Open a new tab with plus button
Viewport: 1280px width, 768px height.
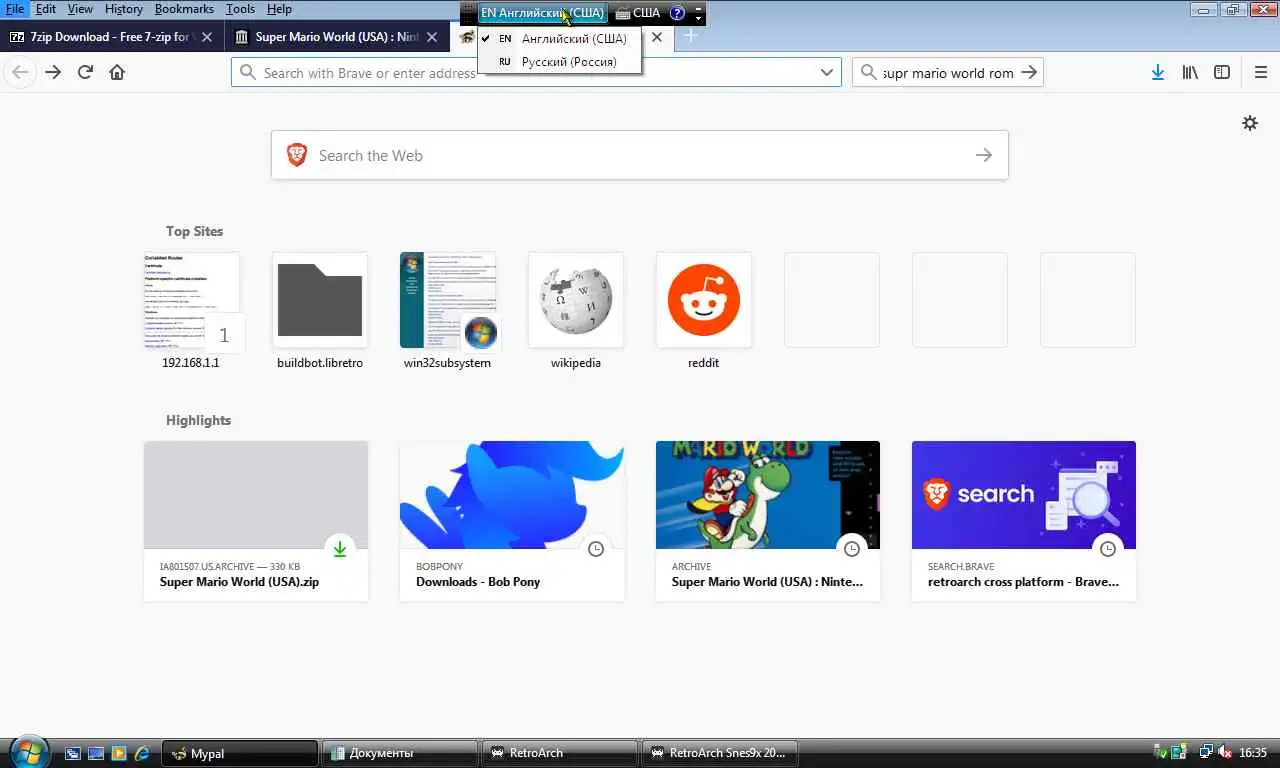point(690,37)
